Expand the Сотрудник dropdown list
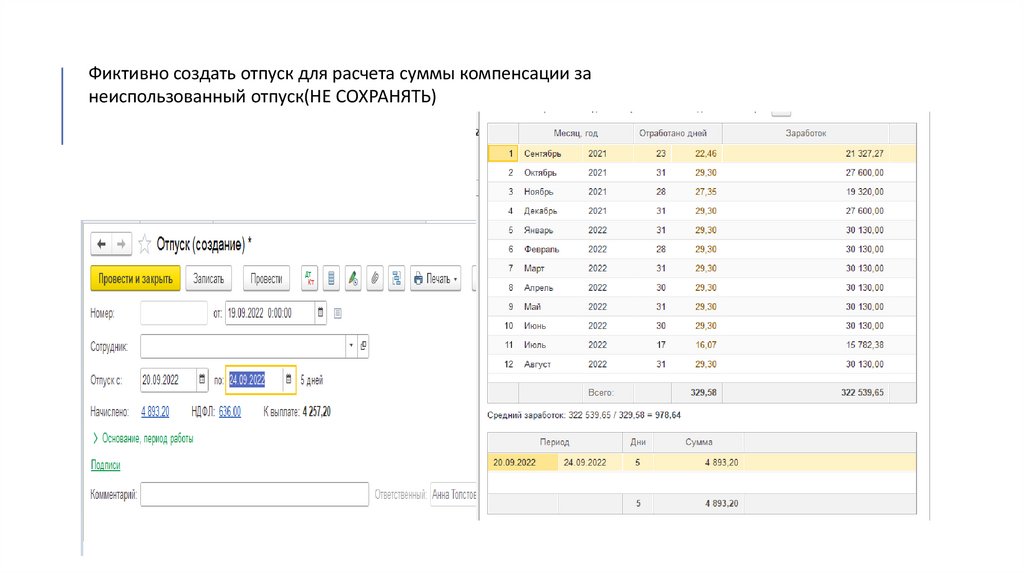 pyautogui.click(x=350, y=346)
